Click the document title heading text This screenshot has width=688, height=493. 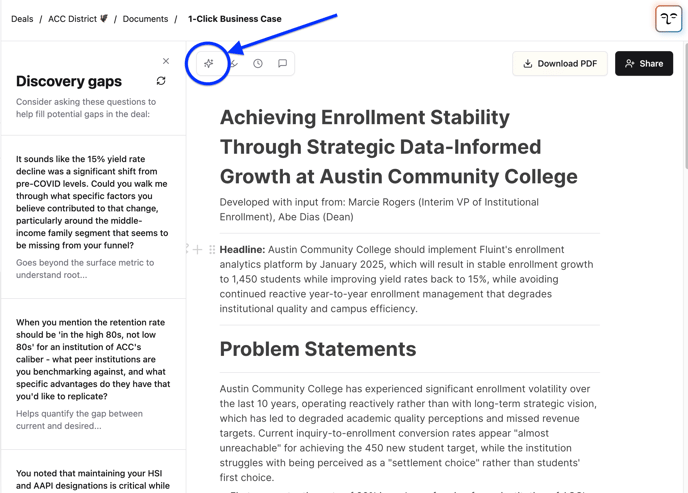coord(398,147)
